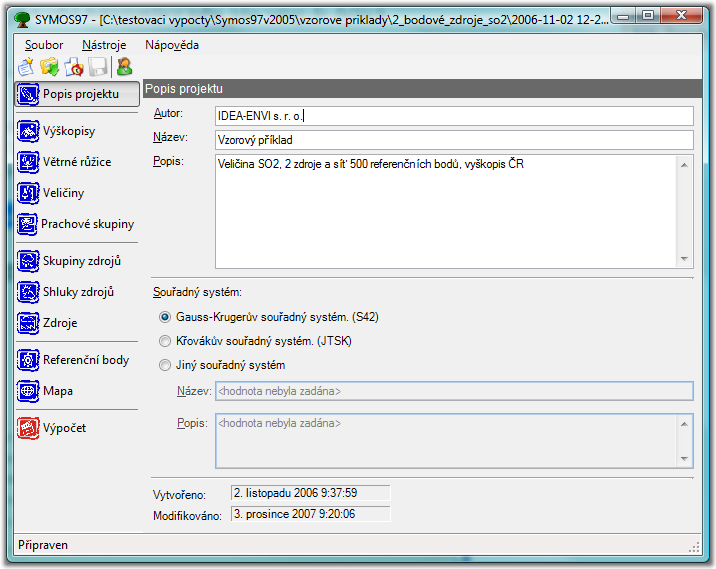The image size is (716, 569).
Task: Show the Mapa section
Action: coord(45,391)
